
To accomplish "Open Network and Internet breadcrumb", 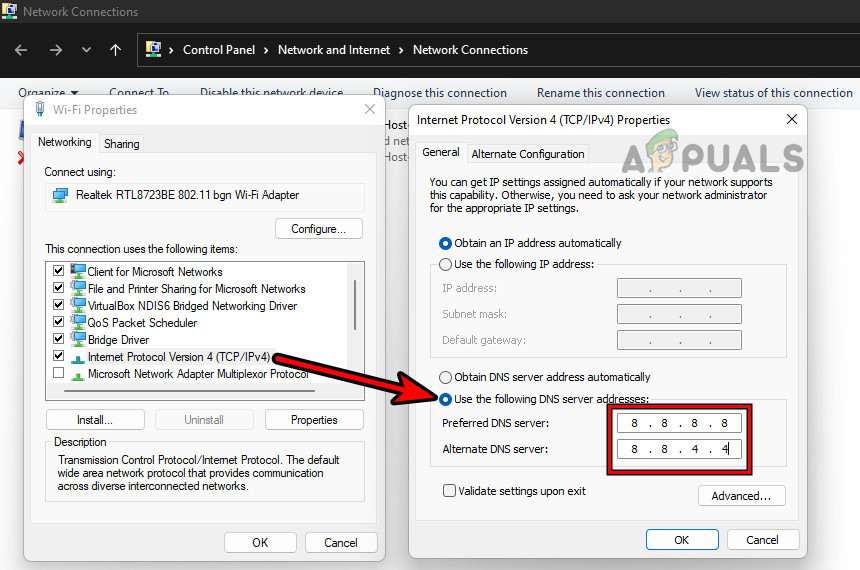I will point(333,50).
